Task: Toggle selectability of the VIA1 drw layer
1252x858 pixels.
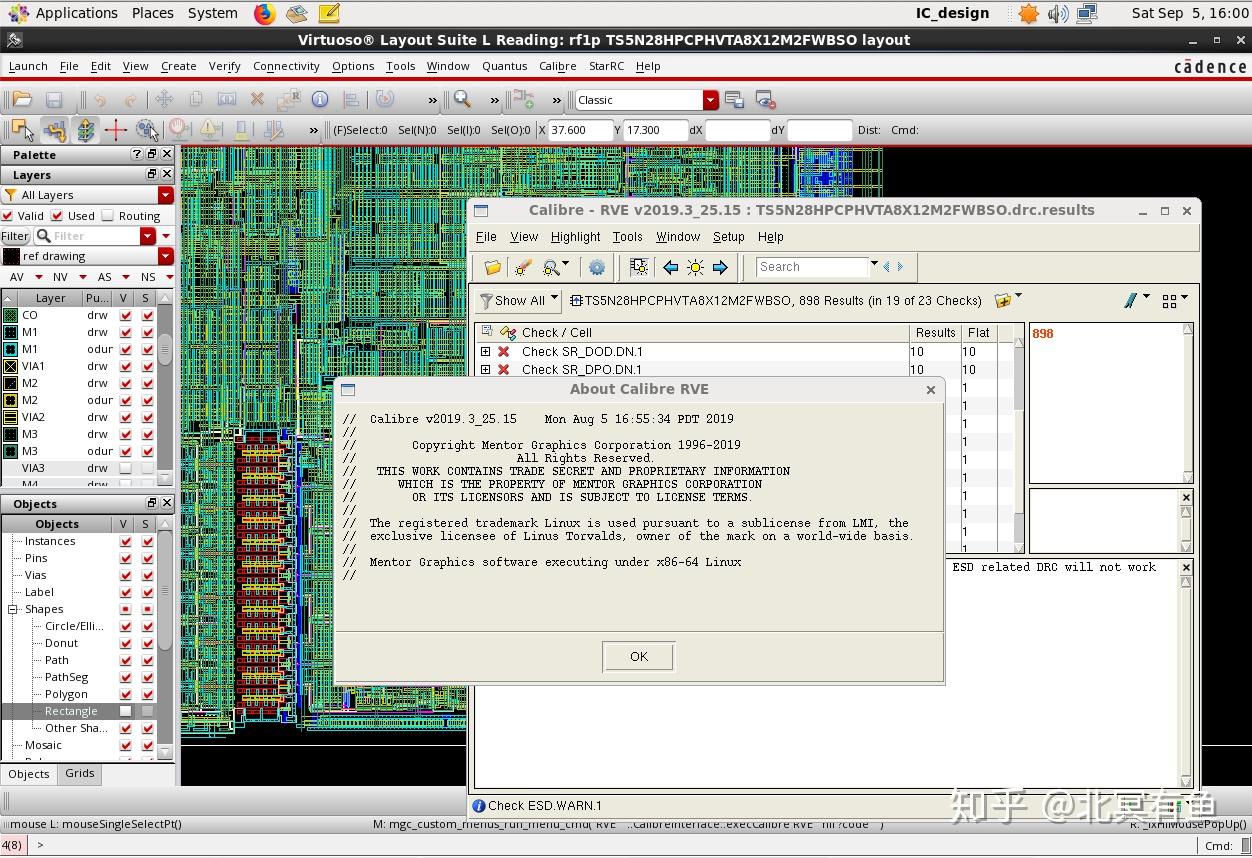Action: pyautogui.click(x=148, y=366)
